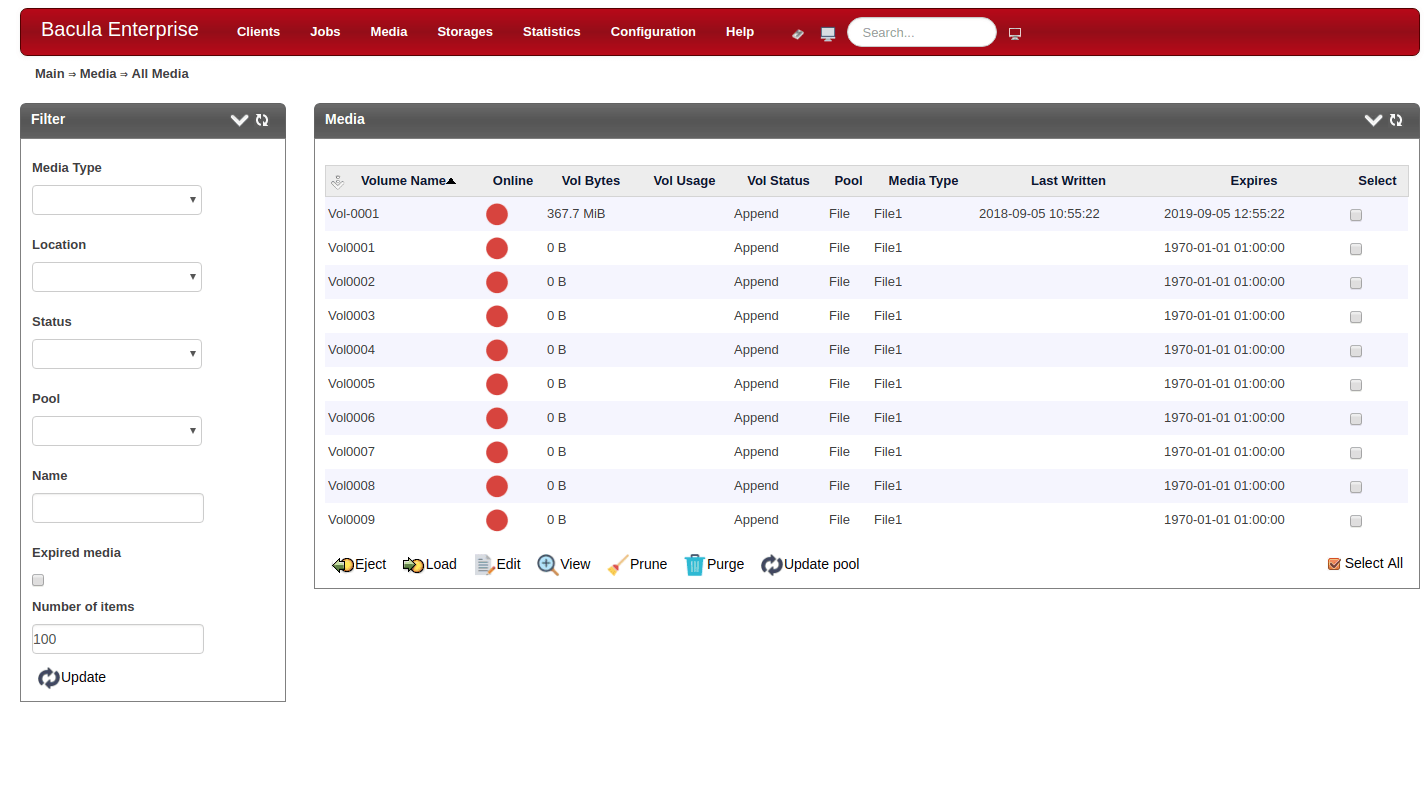Image resolution: width=1425 pixels, height=793 pixels.
Task: Sort by Volume Name column header
Action: 403,181
